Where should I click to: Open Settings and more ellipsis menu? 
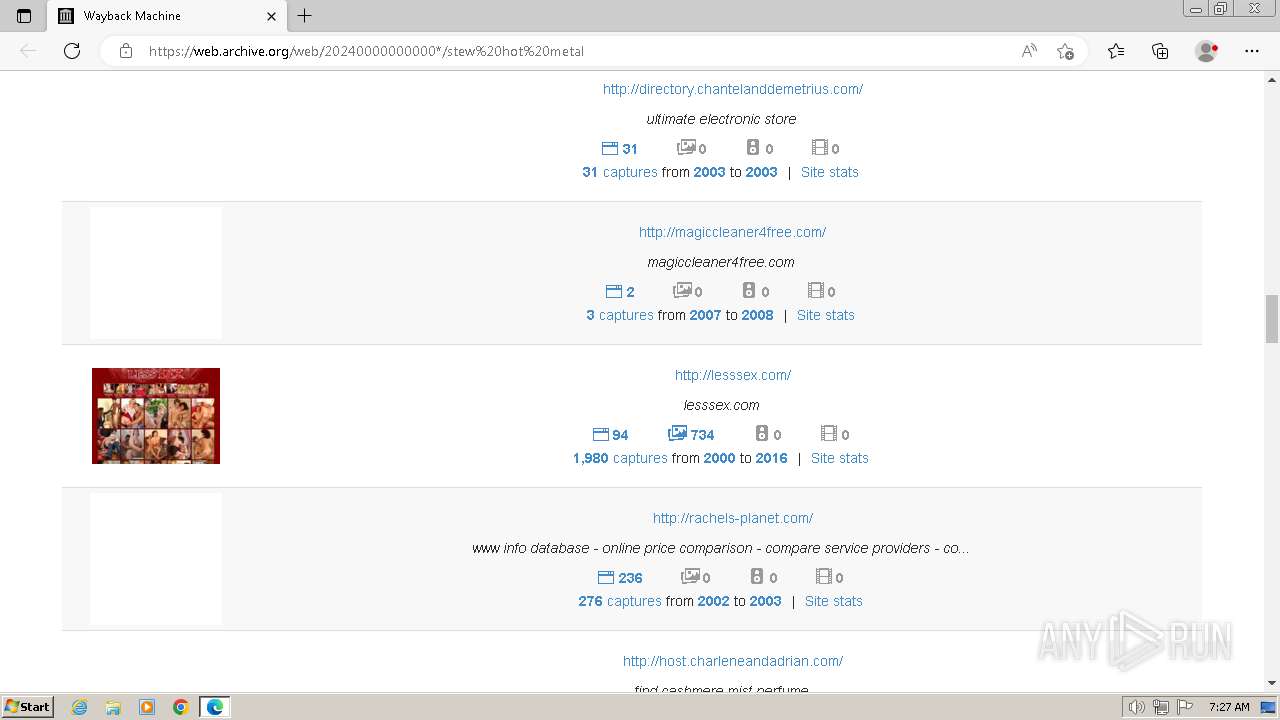pos(1252,51)
